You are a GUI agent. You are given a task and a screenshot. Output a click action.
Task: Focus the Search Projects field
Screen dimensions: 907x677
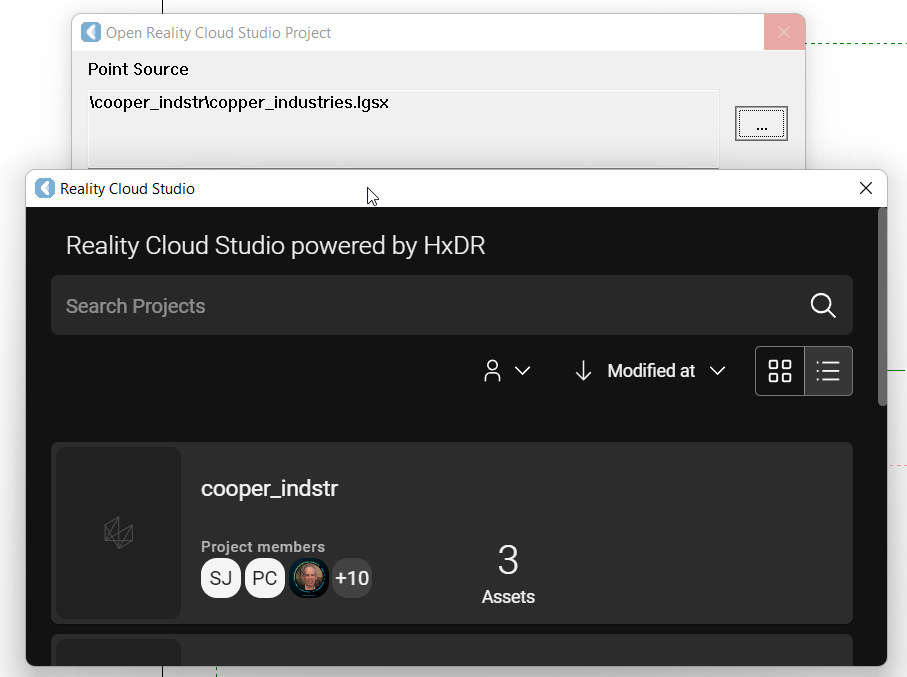click(x=430, y=306)
